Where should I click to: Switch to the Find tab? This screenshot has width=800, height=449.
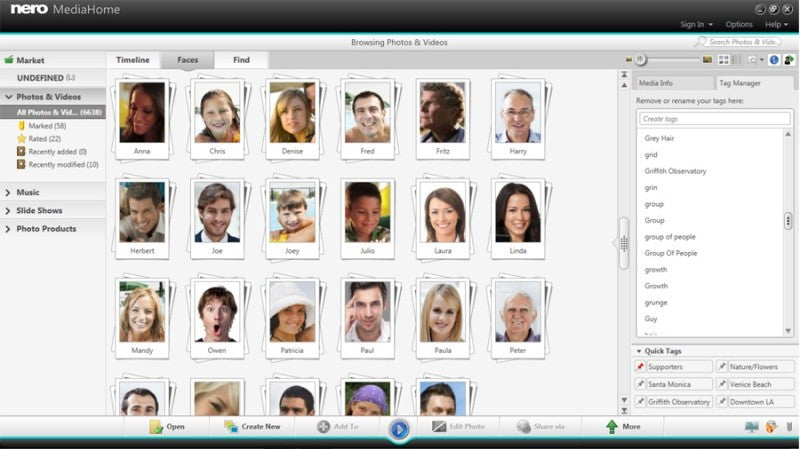pyautogui.click(x=241, y=60)
